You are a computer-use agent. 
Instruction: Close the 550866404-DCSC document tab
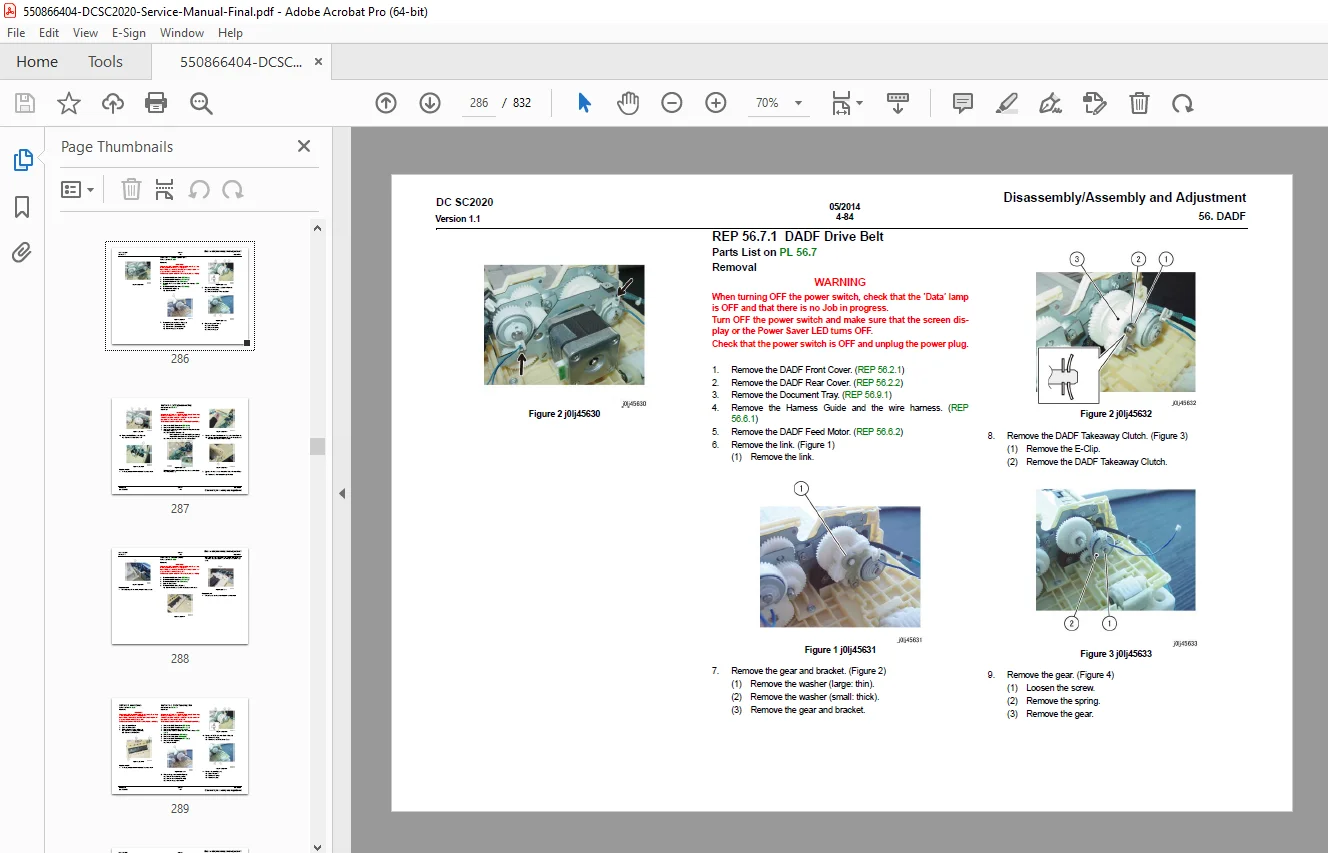tap(318, 61)
